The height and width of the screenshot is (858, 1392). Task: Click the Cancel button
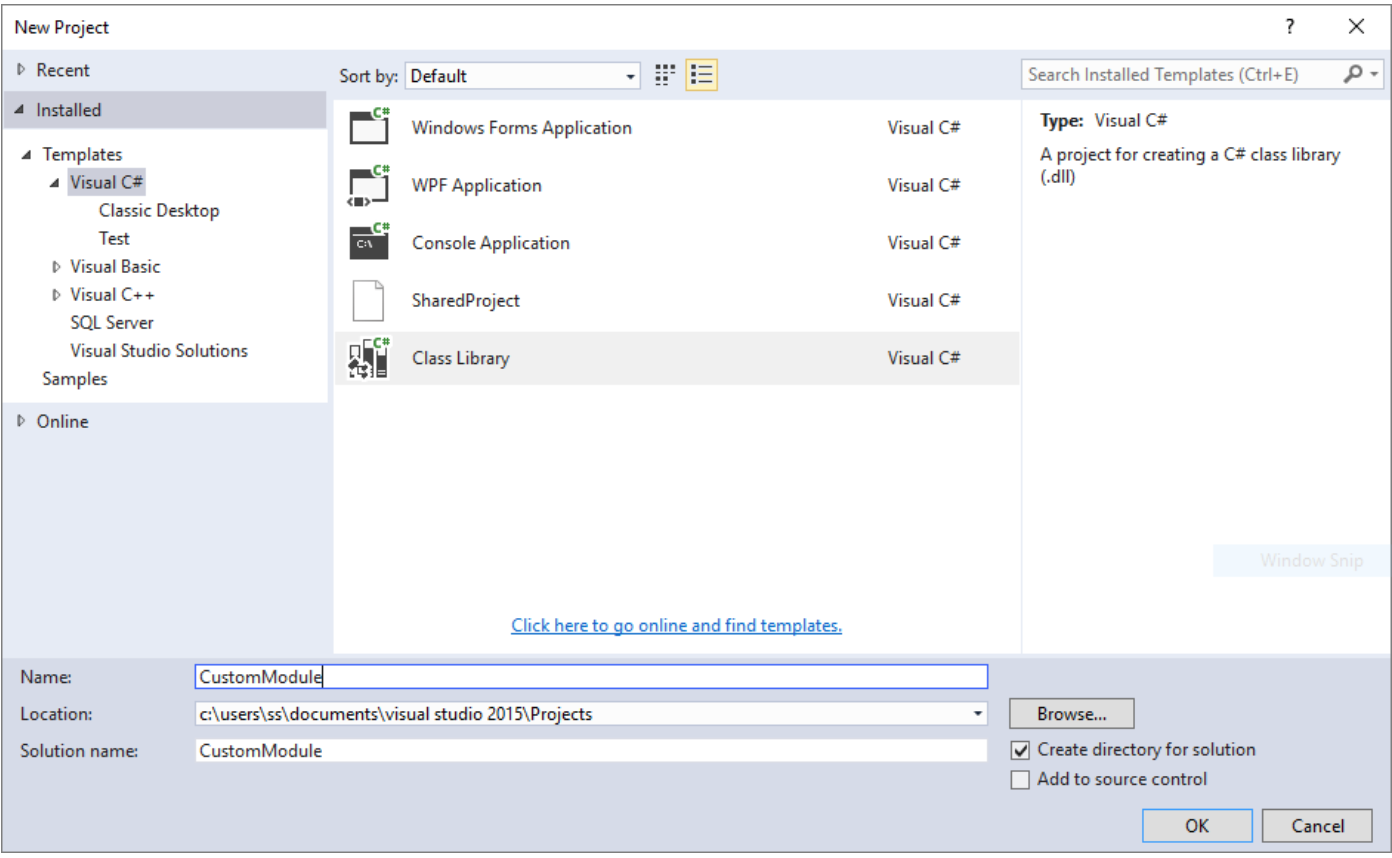(x=1317, y=826)
